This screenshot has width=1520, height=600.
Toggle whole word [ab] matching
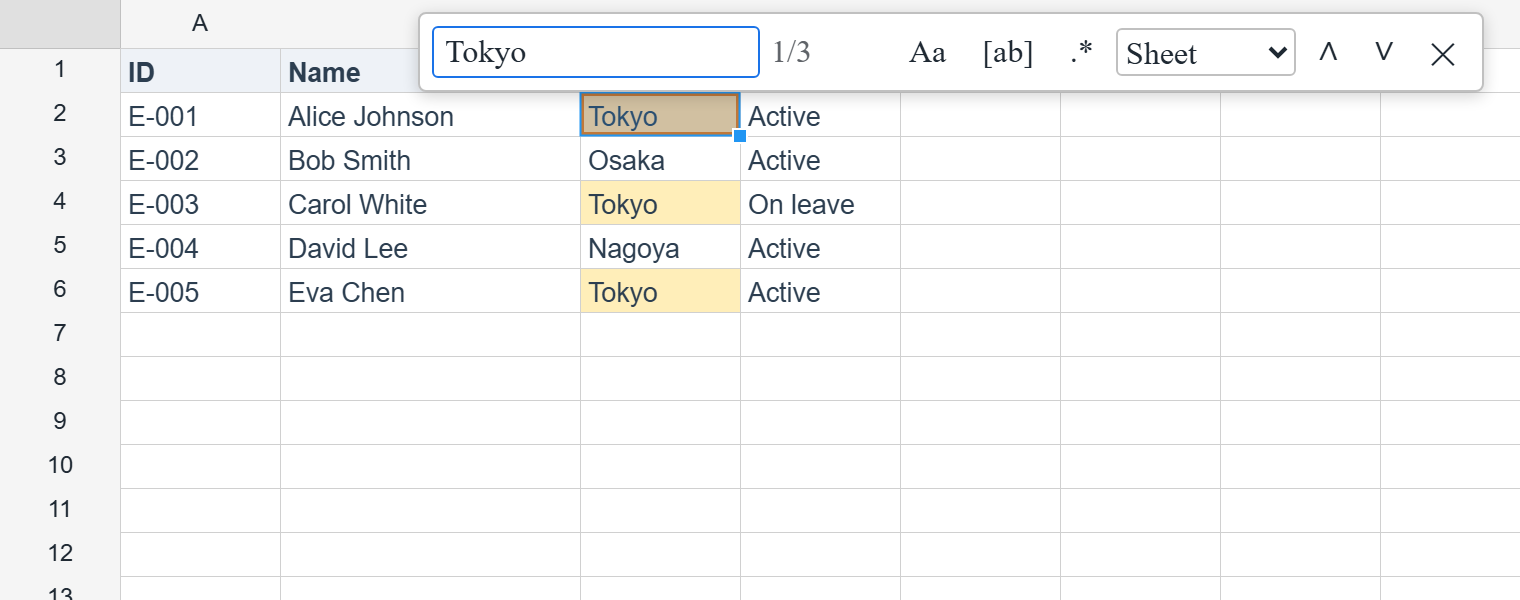(x=1008, y=52)
